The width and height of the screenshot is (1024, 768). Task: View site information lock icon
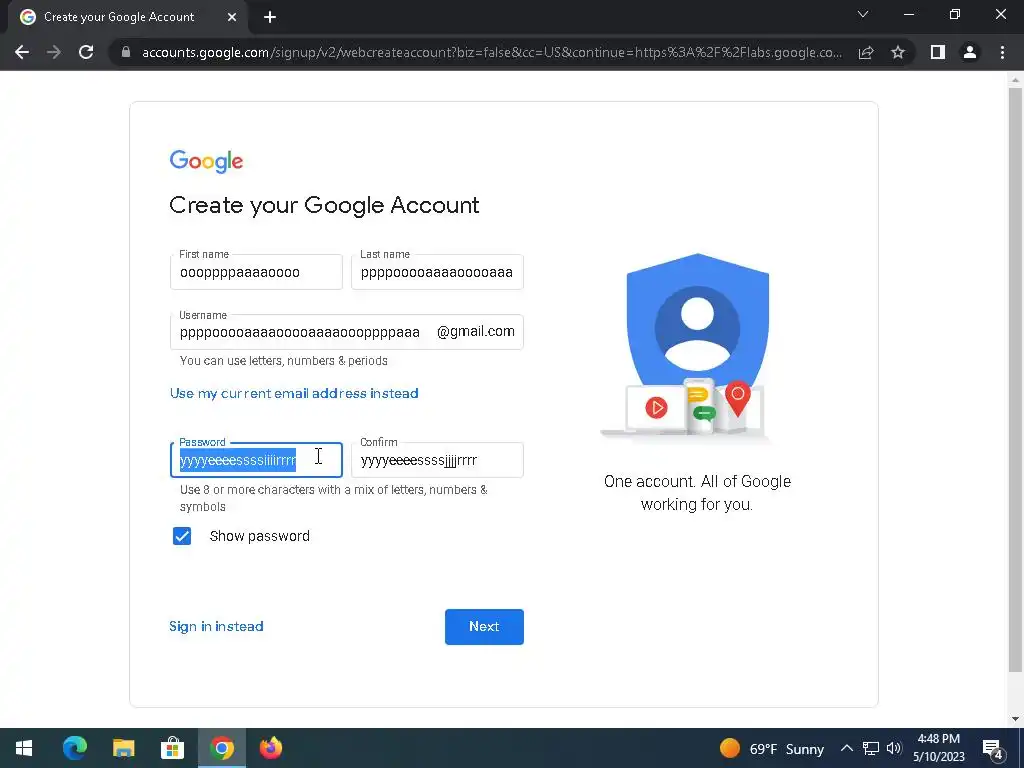(126, 52)
